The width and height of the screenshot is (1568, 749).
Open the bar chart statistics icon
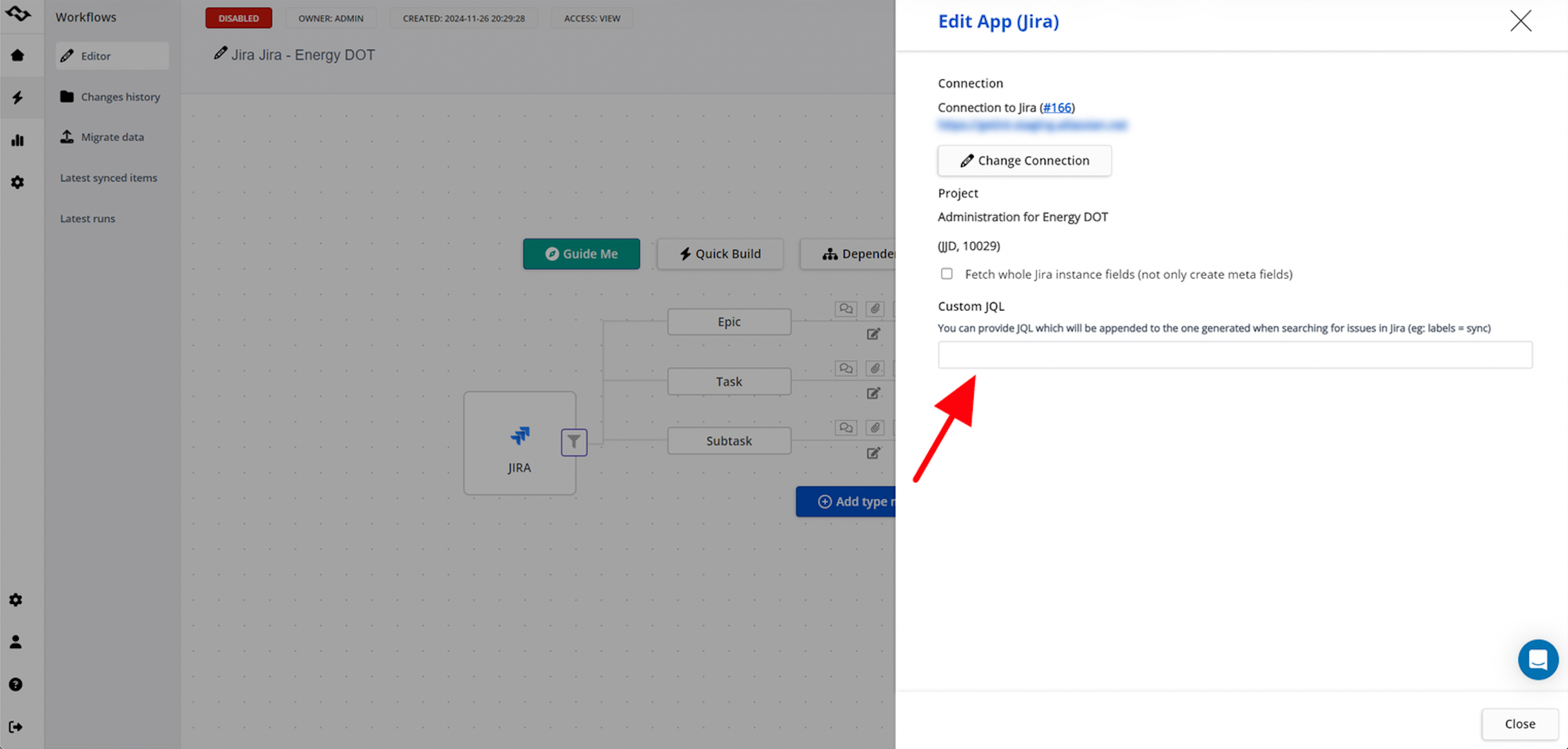17,140
